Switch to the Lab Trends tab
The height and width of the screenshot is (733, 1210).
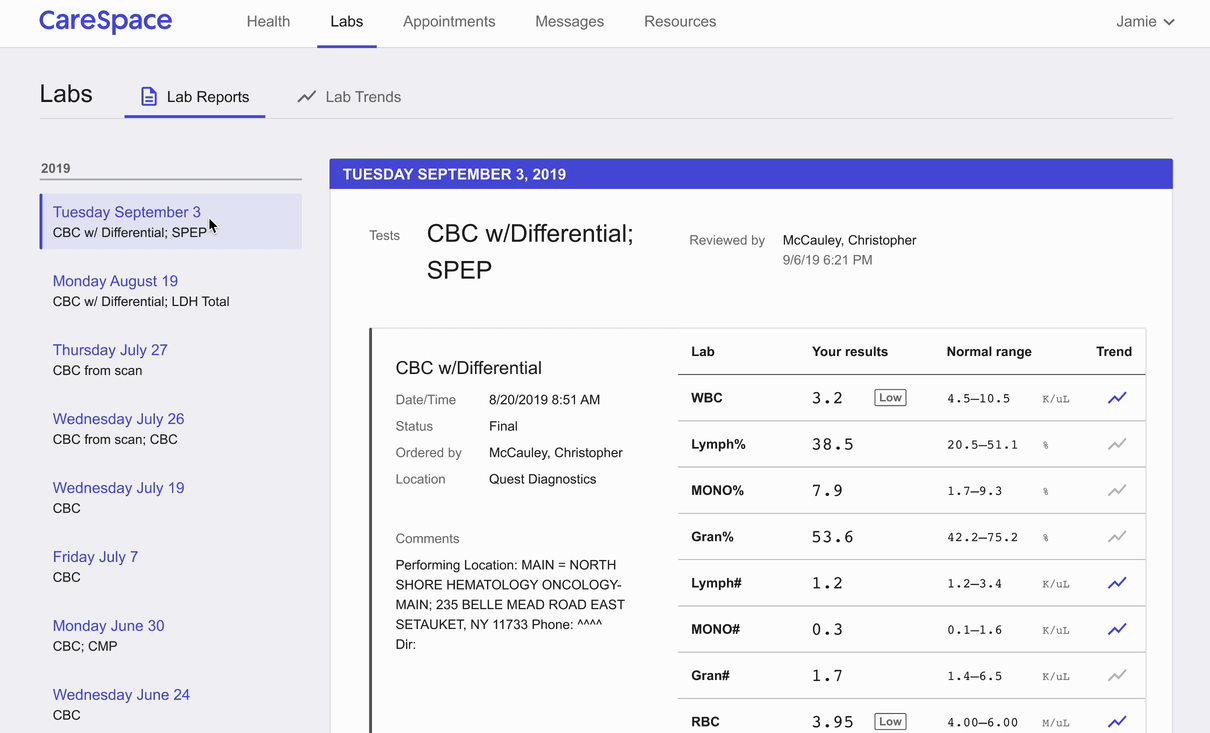pyautogui.click(x=349, y=97)
